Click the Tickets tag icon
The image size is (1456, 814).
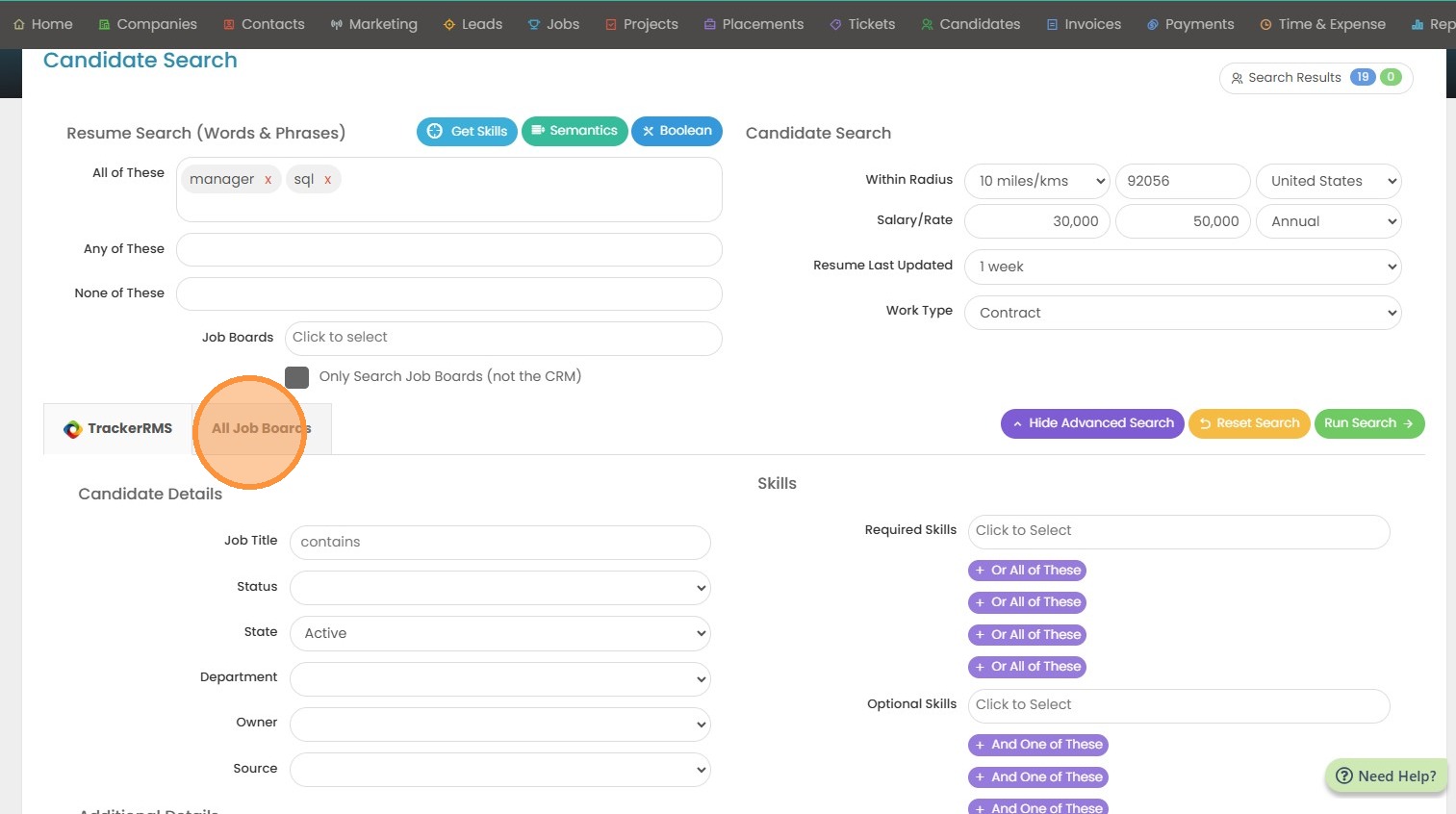click(x=835, y=25)
